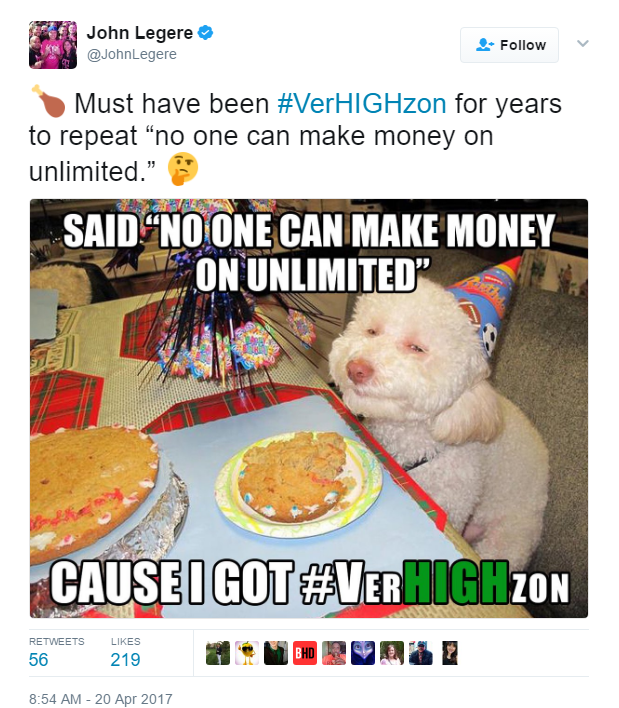Image resolution: width=619 pixels, height=708 pixels.
Task: Open the 8:54 AM tweet timestamp
Action: click(101, 699)
